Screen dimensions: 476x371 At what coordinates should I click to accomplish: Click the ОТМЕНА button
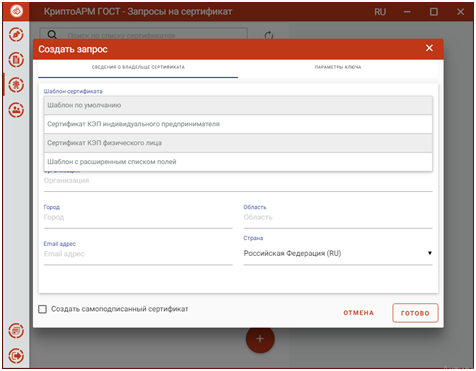click(359, 313)
